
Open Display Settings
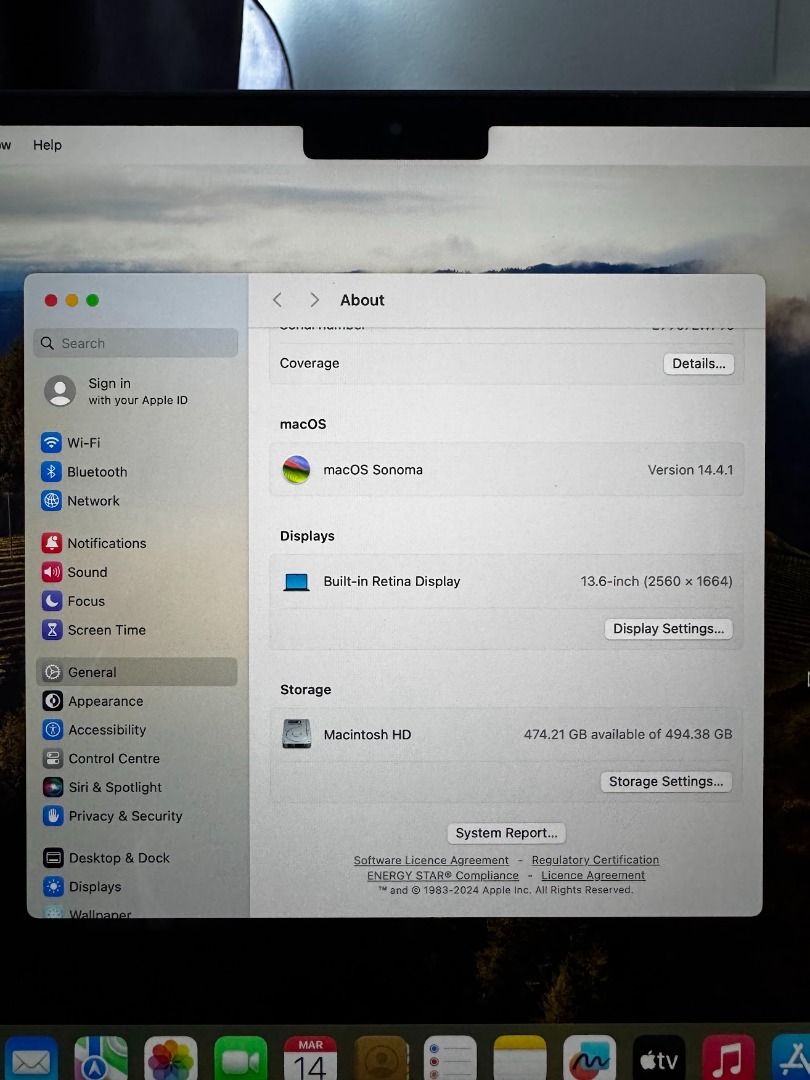pyautogui.click(x=668, y=629)
